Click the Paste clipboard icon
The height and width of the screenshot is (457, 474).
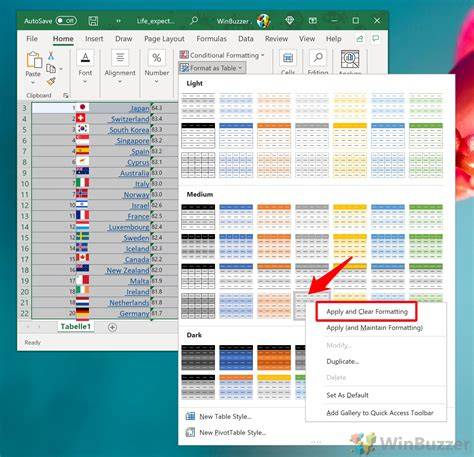point(34,60)
